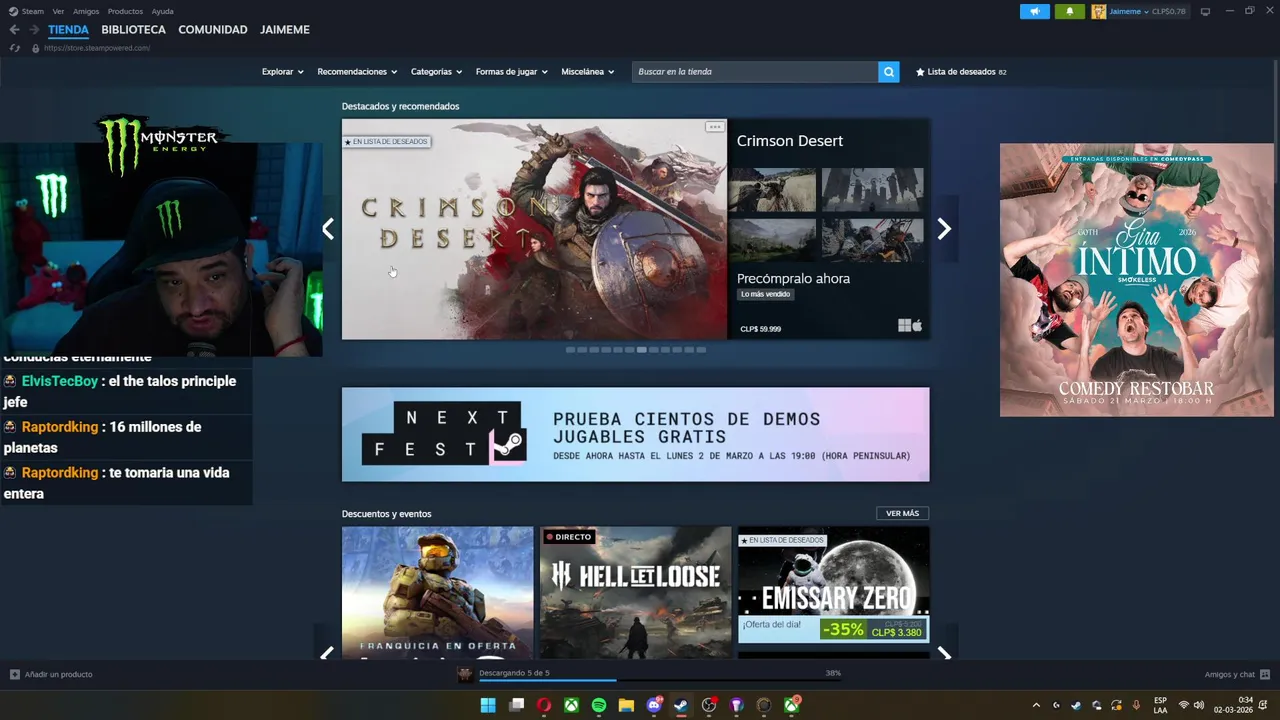Expand the Explorar dropdown
This screenshot has width=1280, height=720.
pos(282,72)
